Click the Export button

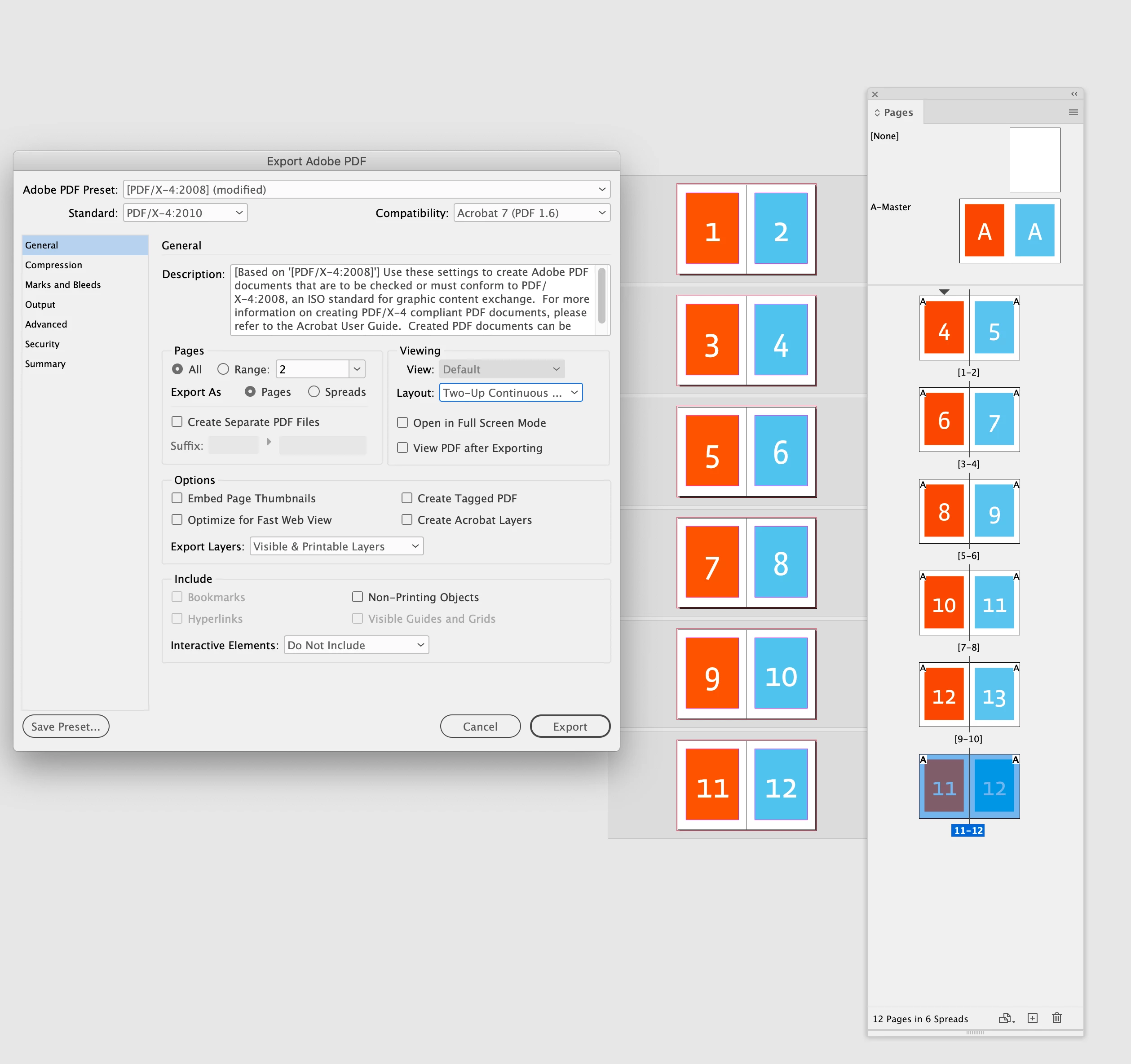(x=570, y=727)
